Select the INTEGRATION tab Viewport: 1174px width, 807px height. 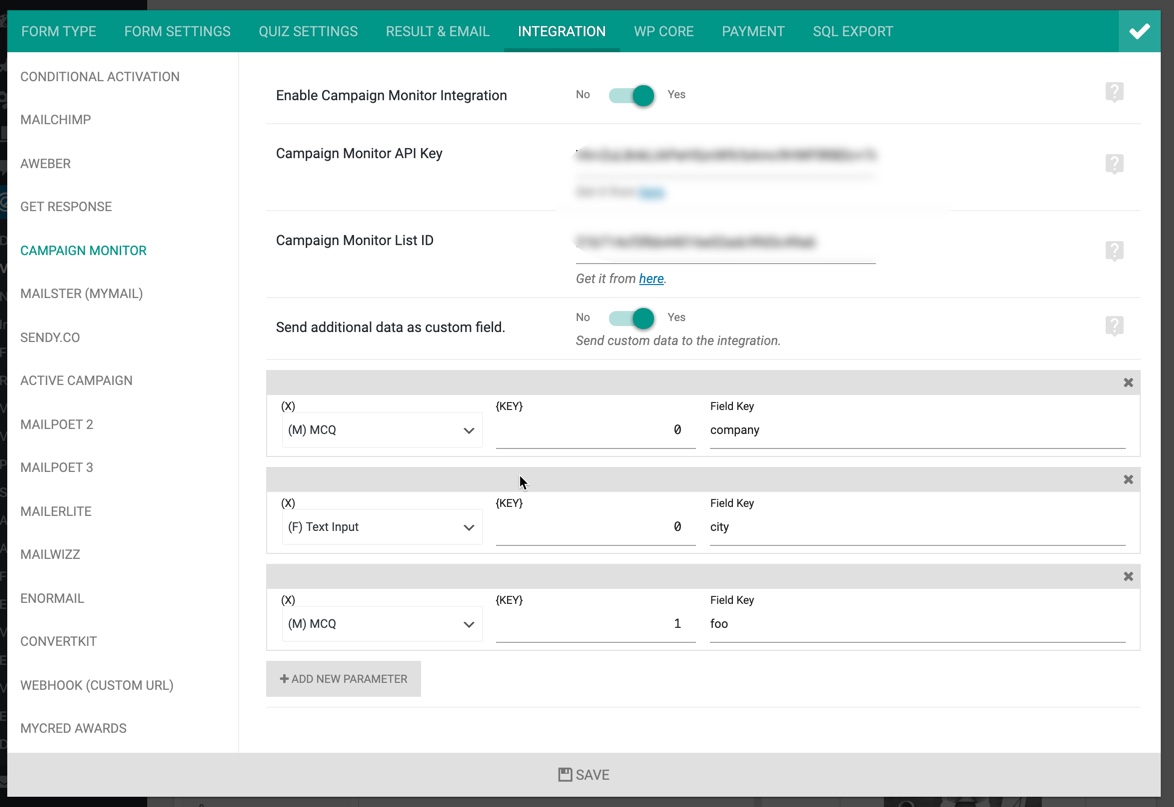[x=562, y=31]
